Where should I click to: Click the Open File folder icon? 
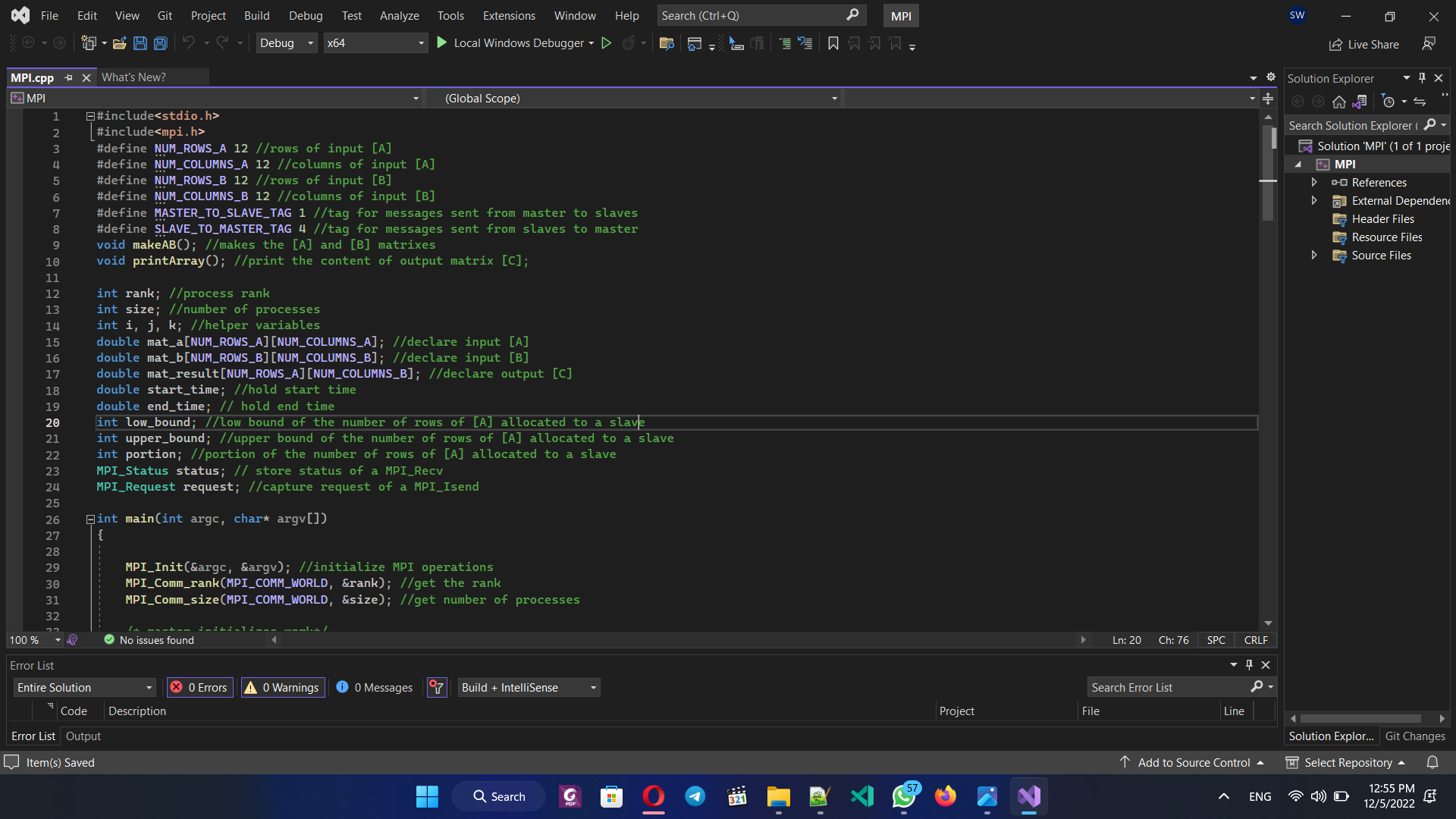[x=119, y=43]
